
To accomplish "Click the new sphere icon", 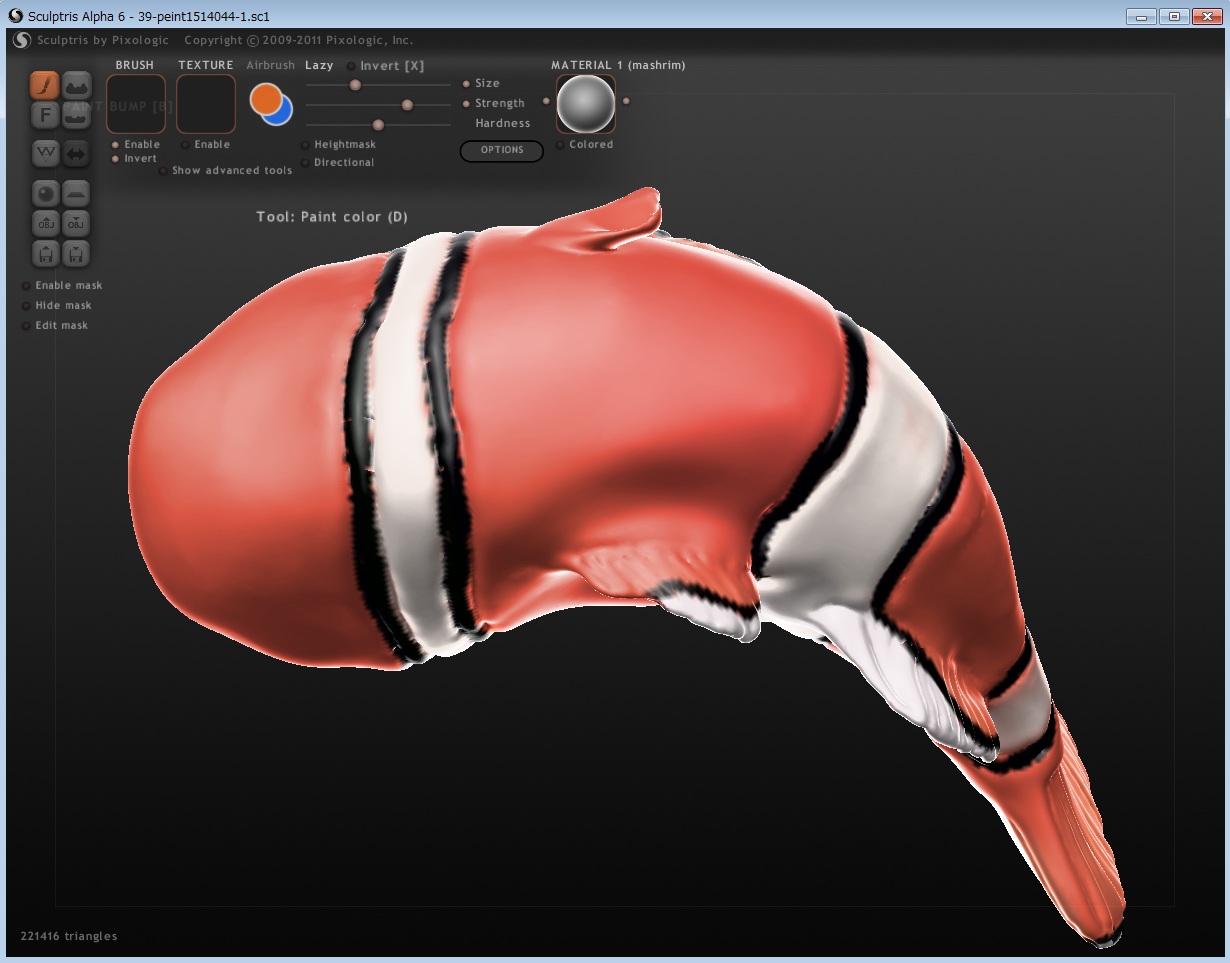I will tap(45, 193).
